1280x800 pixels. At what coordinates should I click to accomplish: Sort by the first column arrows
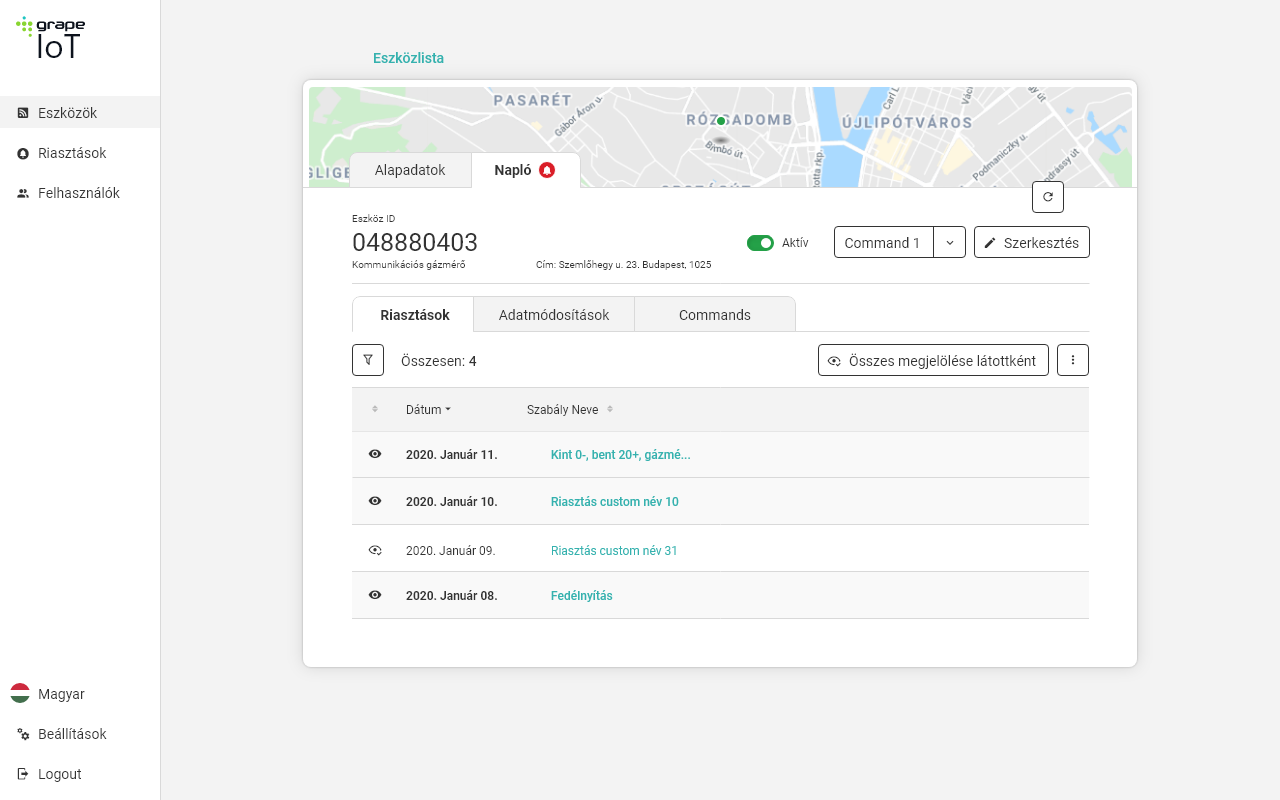coord(375,409)
